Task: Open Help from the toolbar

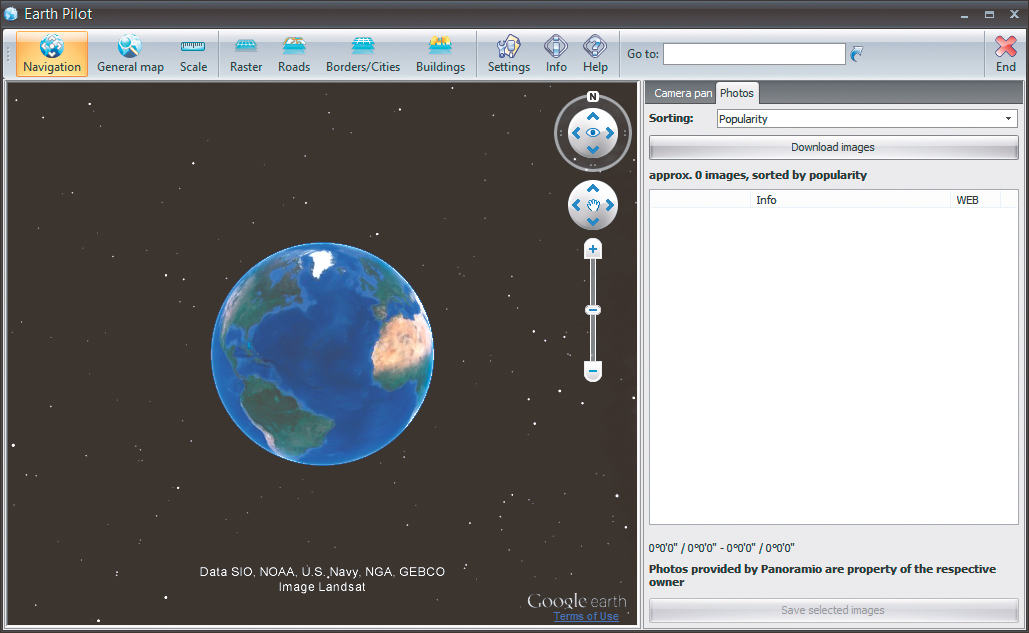Action: 595,54
